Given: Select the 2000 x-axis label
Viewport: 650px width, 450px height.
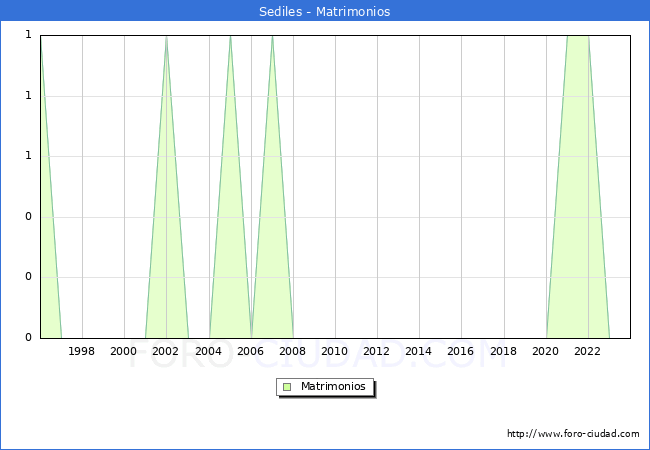Looking at the screenshot, I should pyautogui.click(x=124, y=351).
